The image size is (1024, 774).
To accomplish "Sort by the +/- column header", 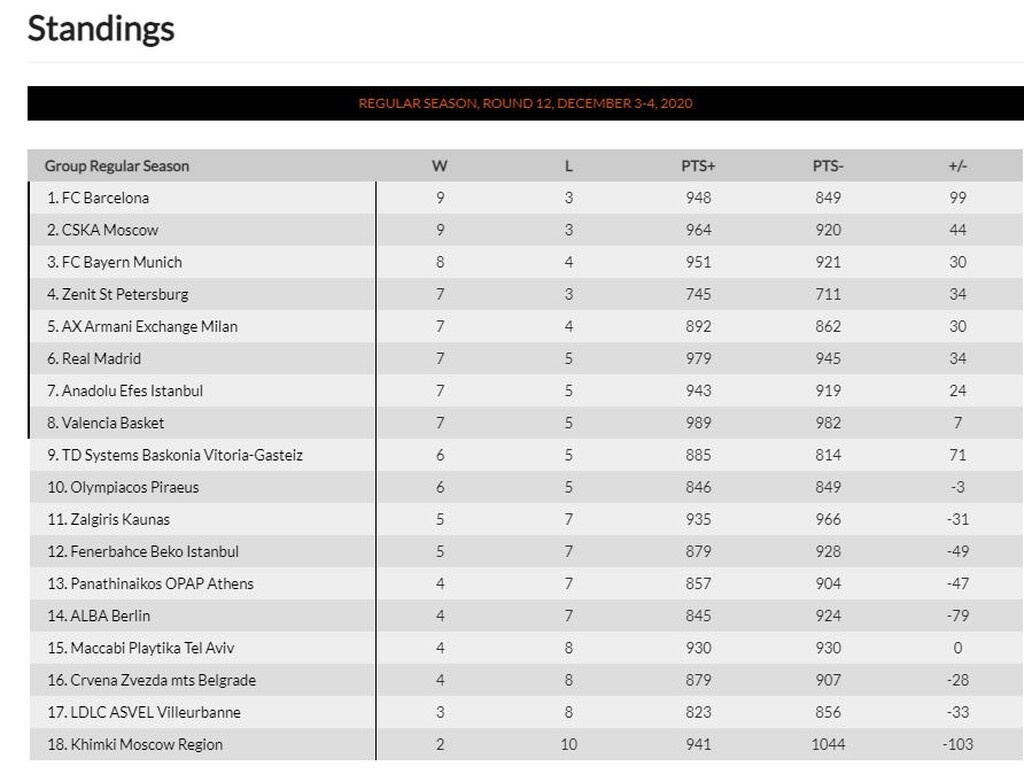I will (x=957, y=166).
